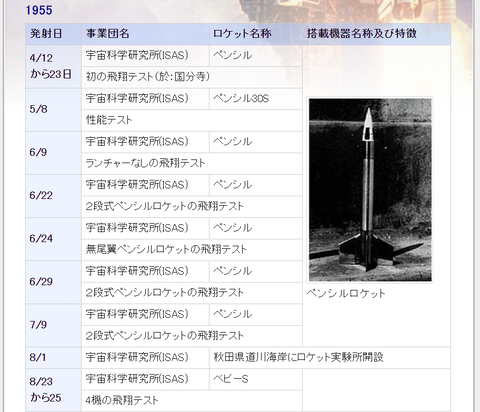
Task: Select ISAS agency cell in 6/29 row
Action: [145, 271]
